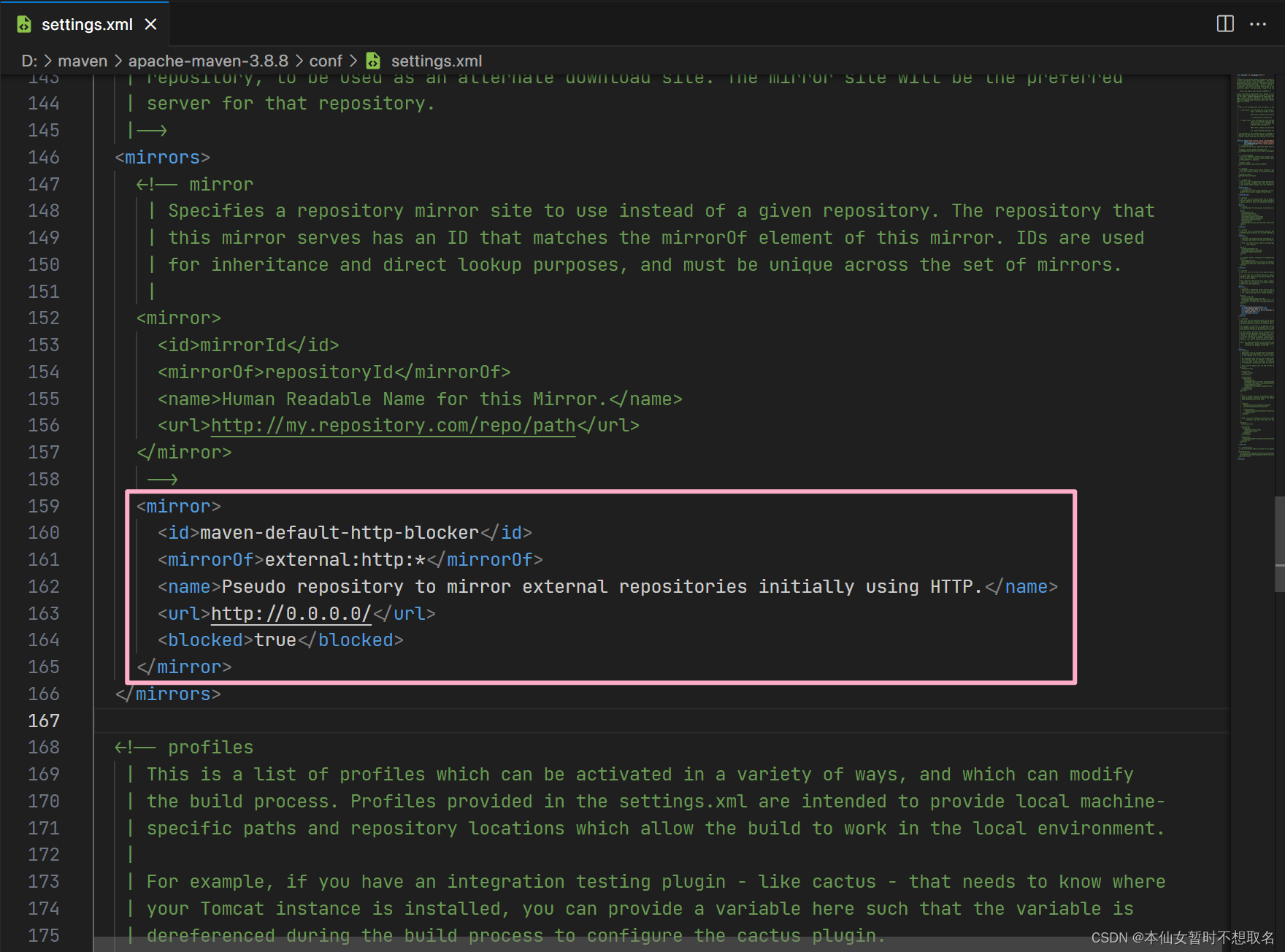Open the More Actions ellipsis menu
Screen dimensions: 1285x952
point(1258,24)
